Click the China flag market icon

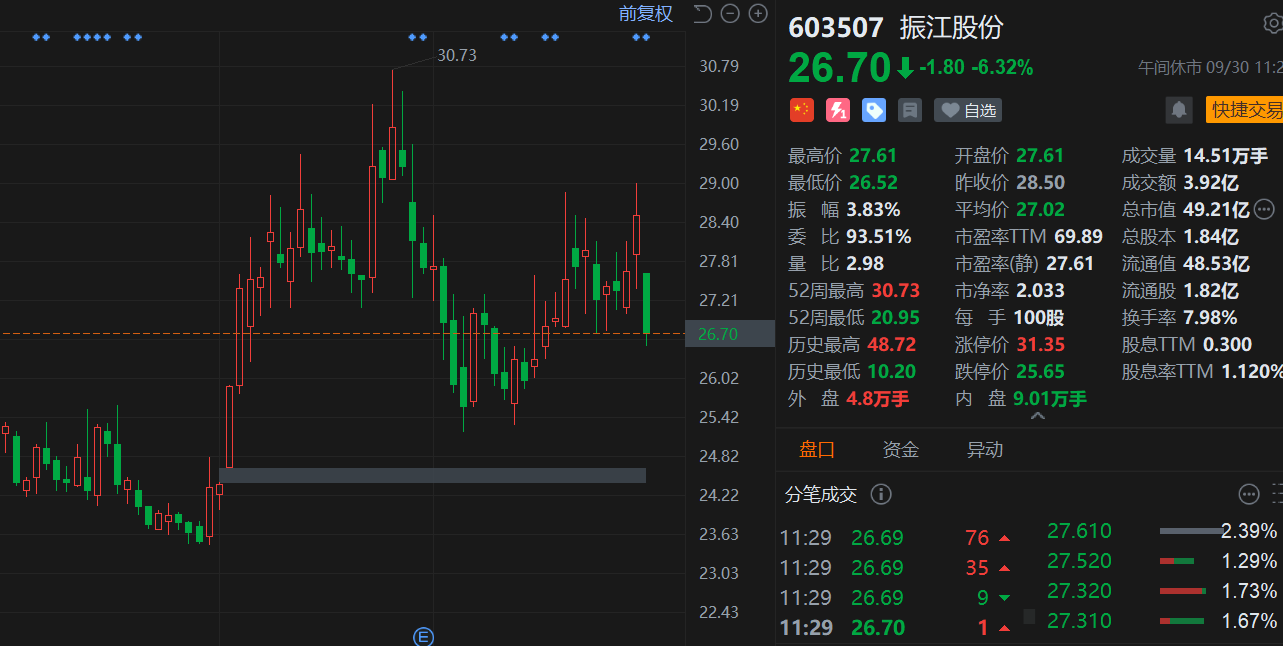coord(801,110)
